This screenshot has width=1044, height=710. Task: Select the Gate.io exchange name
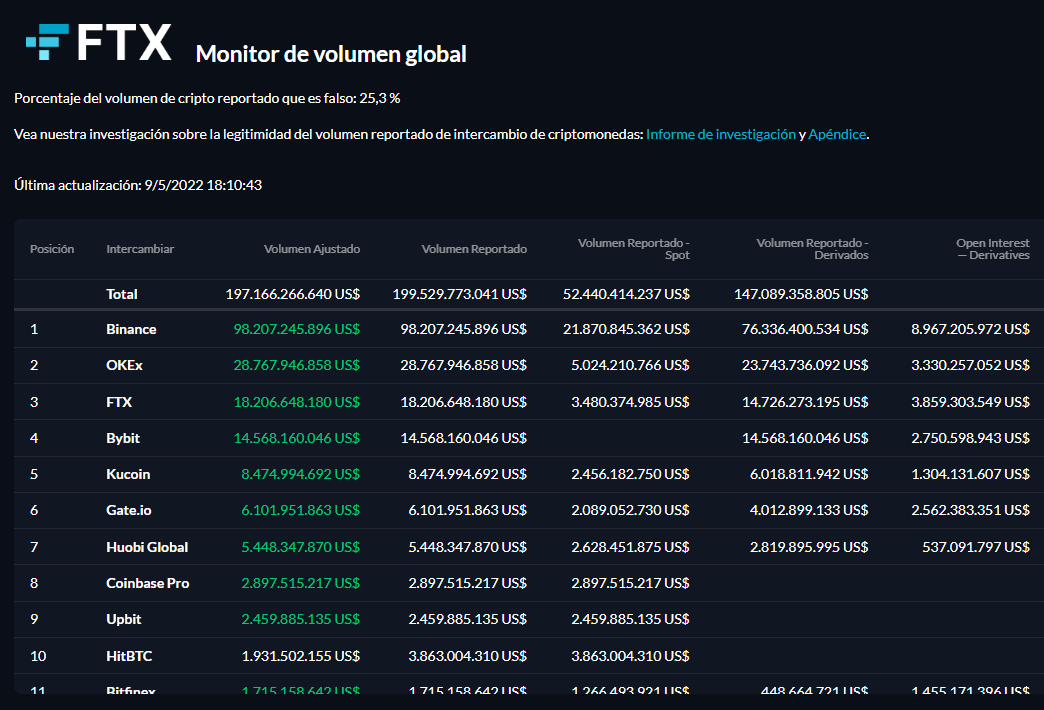(129, 510)
